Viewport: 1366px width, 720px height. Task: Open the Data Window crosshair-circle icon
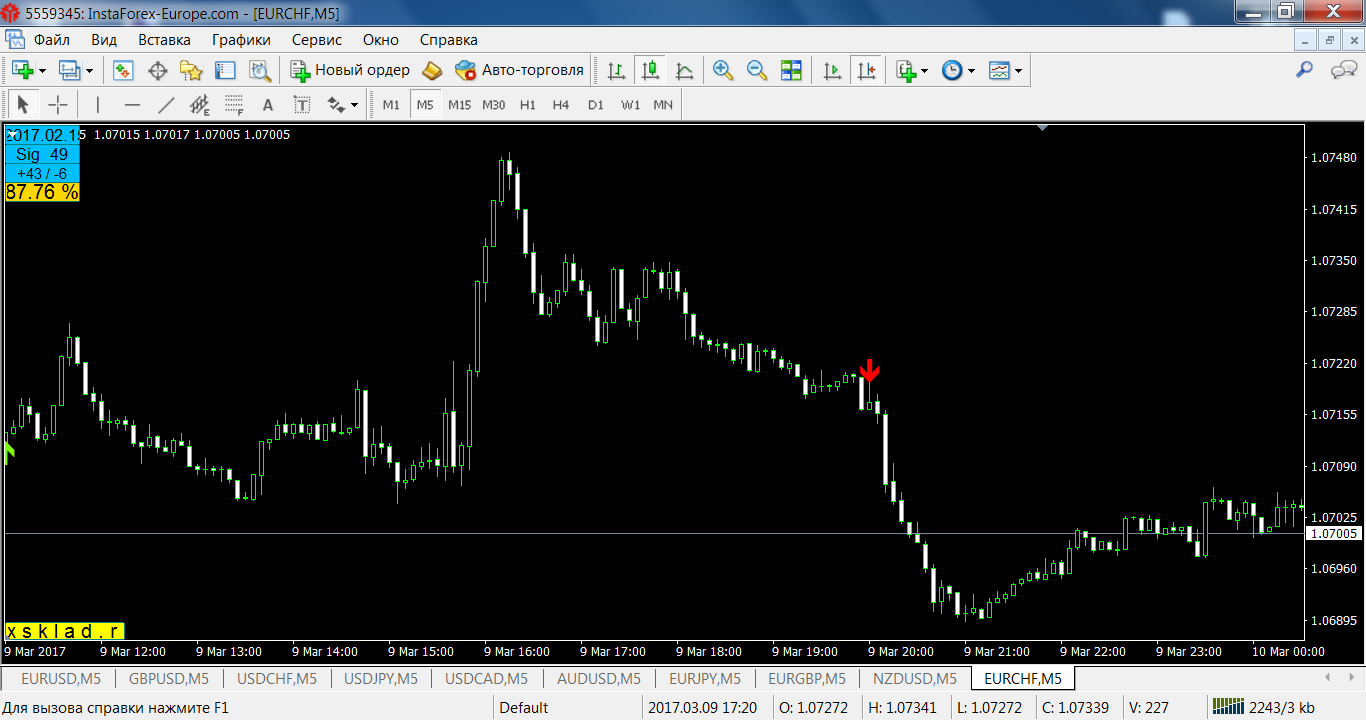[157, 70]
